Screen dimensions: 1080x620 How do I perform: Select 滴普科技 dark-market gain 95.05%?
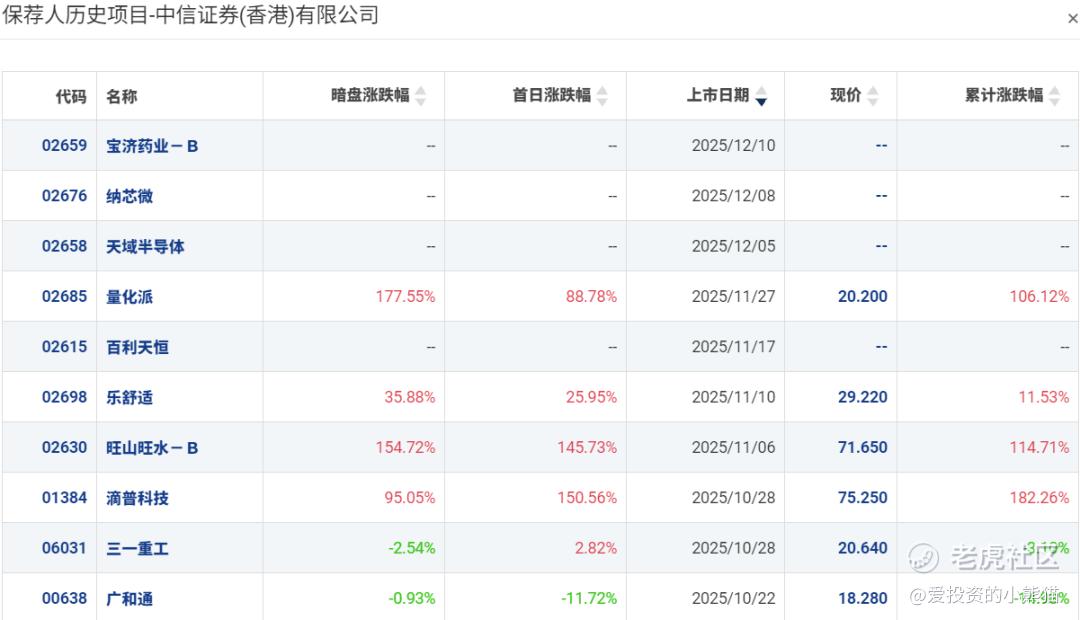410,497
